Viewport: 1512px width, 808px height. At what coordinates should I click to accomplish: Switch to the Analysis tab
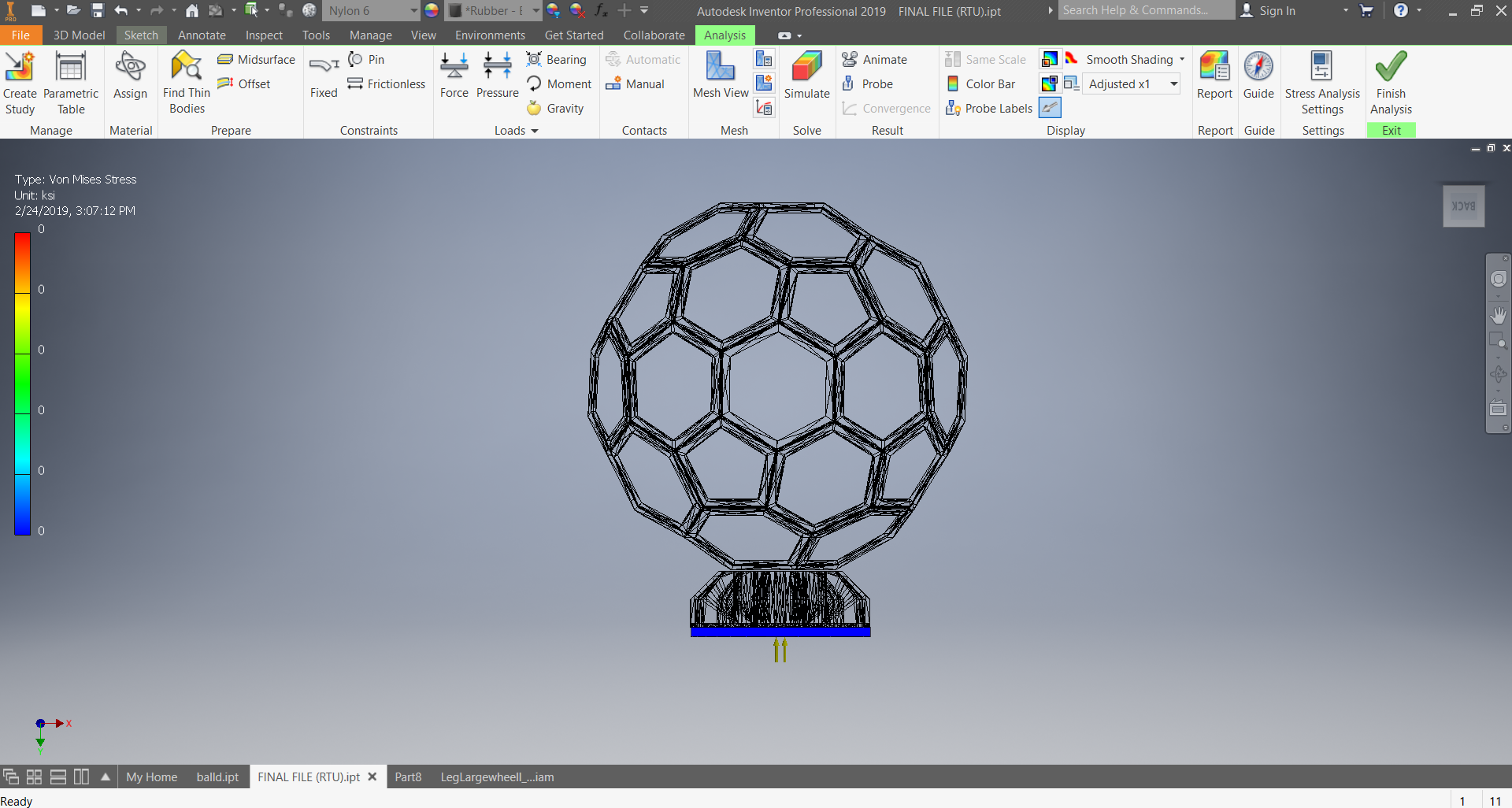[x=724, y=35]
